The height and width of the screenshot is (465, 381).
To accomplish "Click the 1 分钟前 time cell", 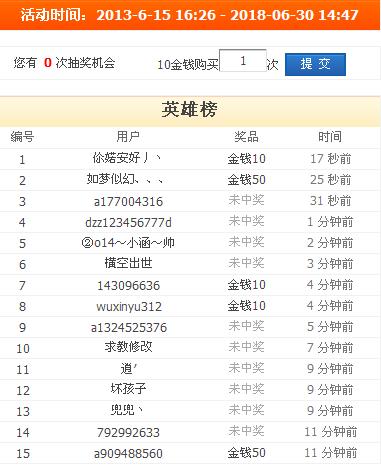I will coord(330,222).
